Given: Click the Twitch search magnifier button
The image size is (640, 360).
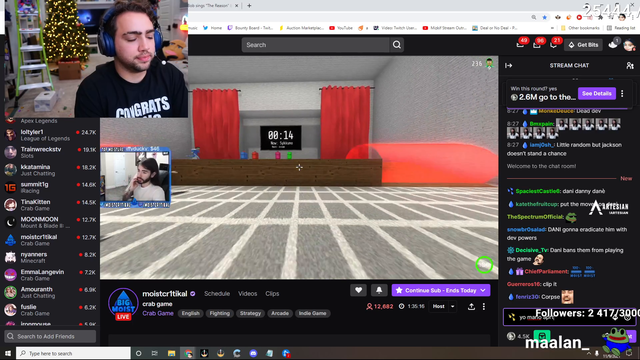Looking at the screenshot, I should tap(397, 45).
